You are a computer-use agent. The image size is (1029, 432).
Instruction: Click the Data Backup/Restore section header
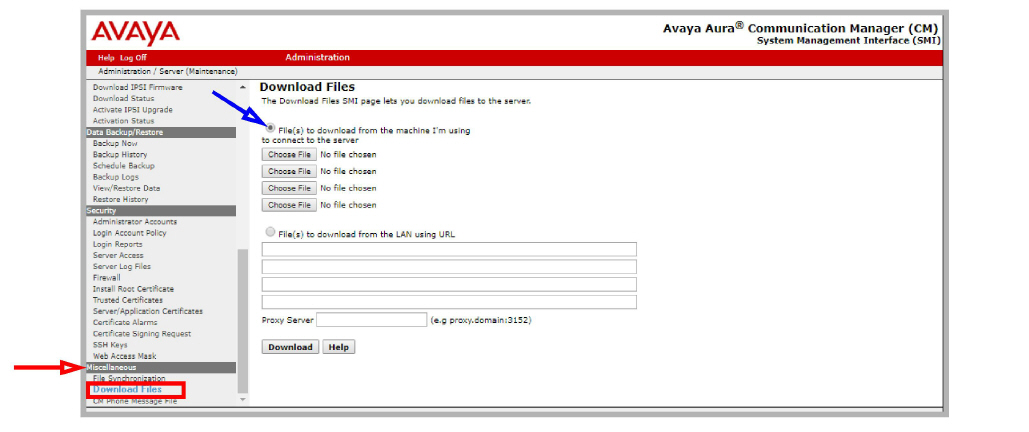click(161, 132)
